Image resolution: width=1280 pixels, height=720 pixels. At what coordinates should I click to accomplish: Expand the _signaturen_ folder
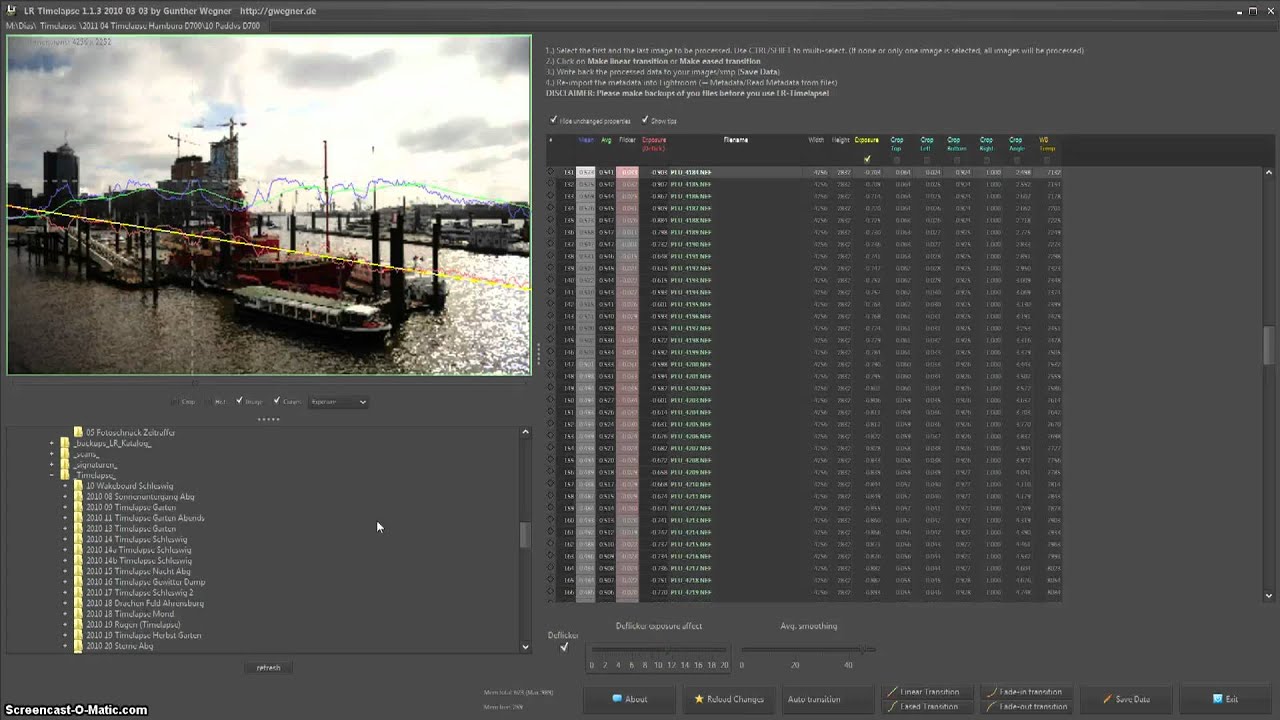(52, 465)
